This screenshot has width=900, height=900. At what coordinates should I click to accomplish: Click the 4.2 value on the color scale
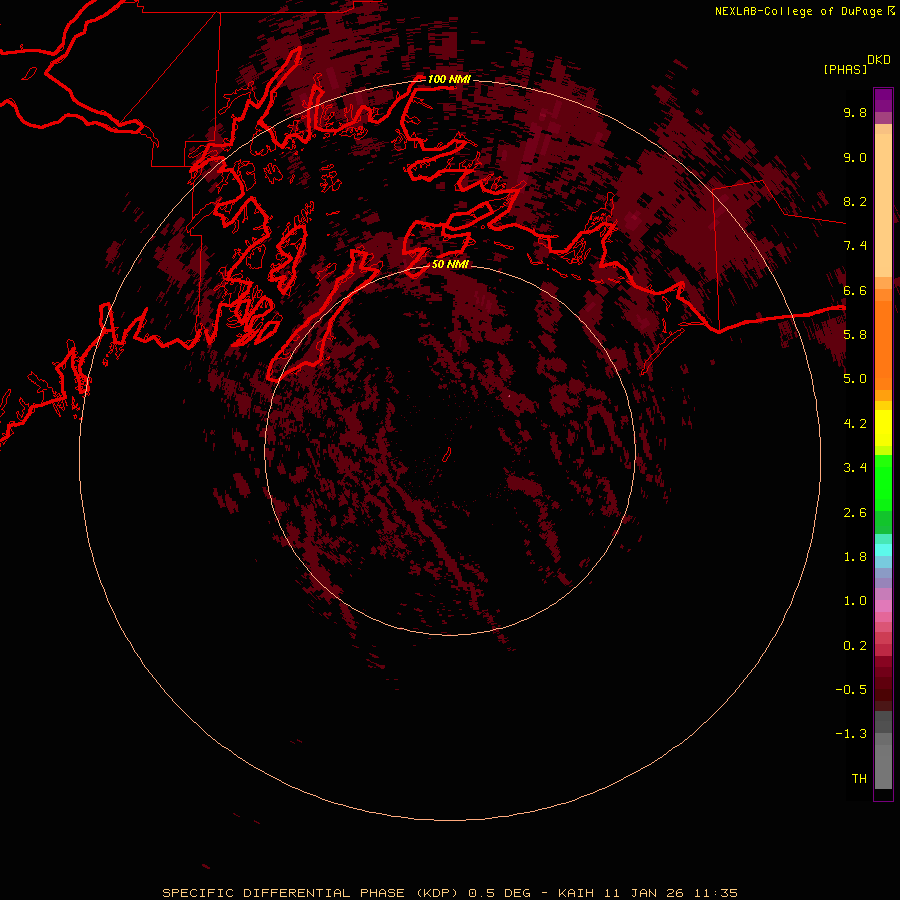coord(855,424)
